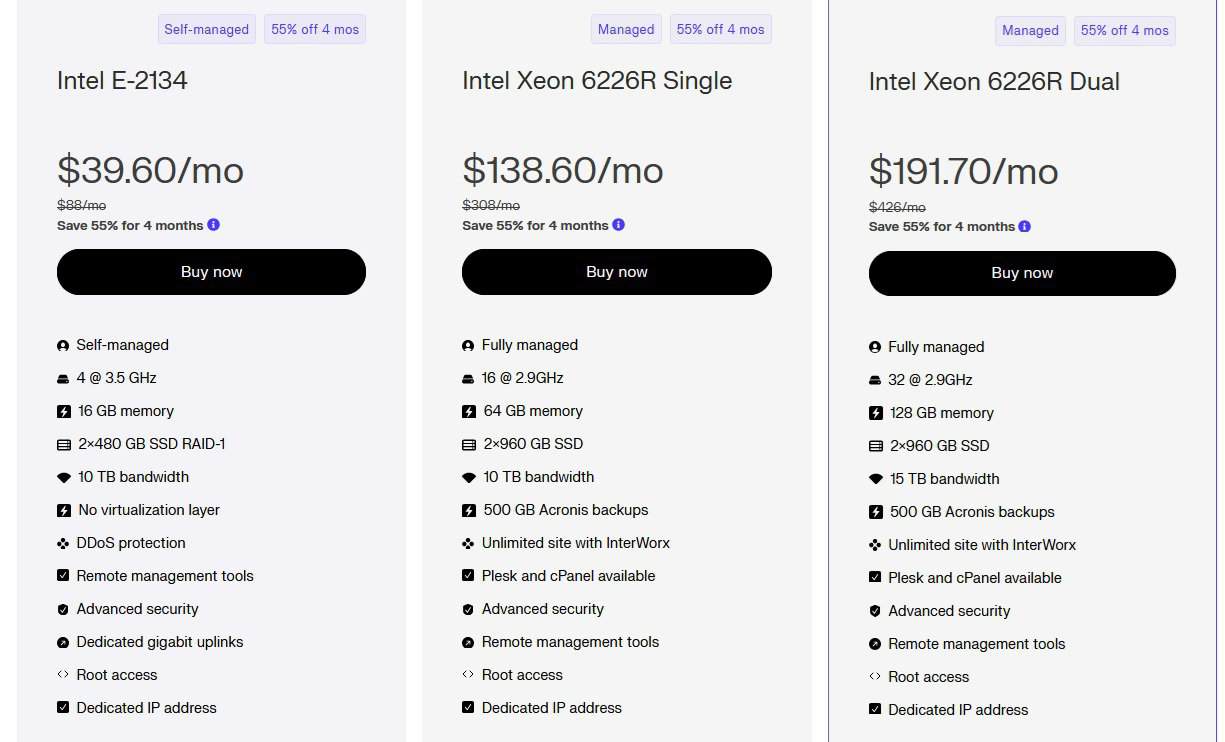Image resolution: width=1225 pixels, height=742 pixels.
Task: Click memory icon next to 64 GB memory
Action: (469, 411)
